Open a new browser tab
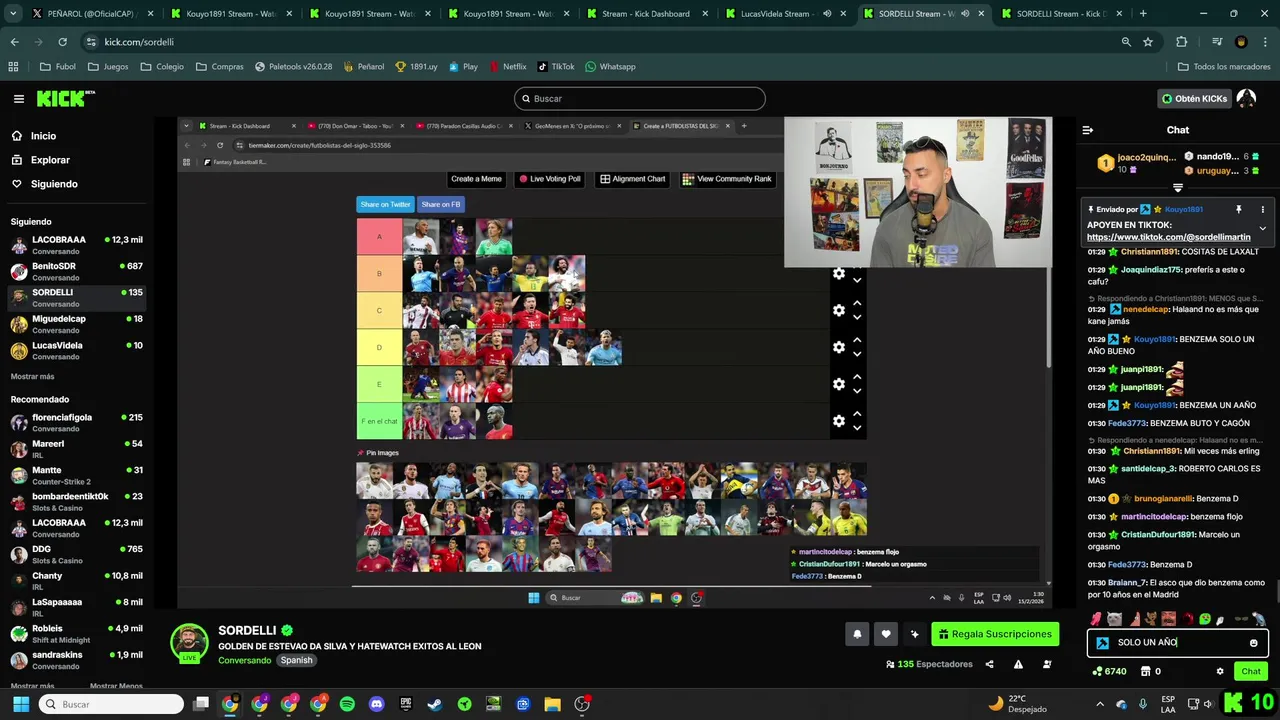1280x720 pixels. (x=1143, y=14)
